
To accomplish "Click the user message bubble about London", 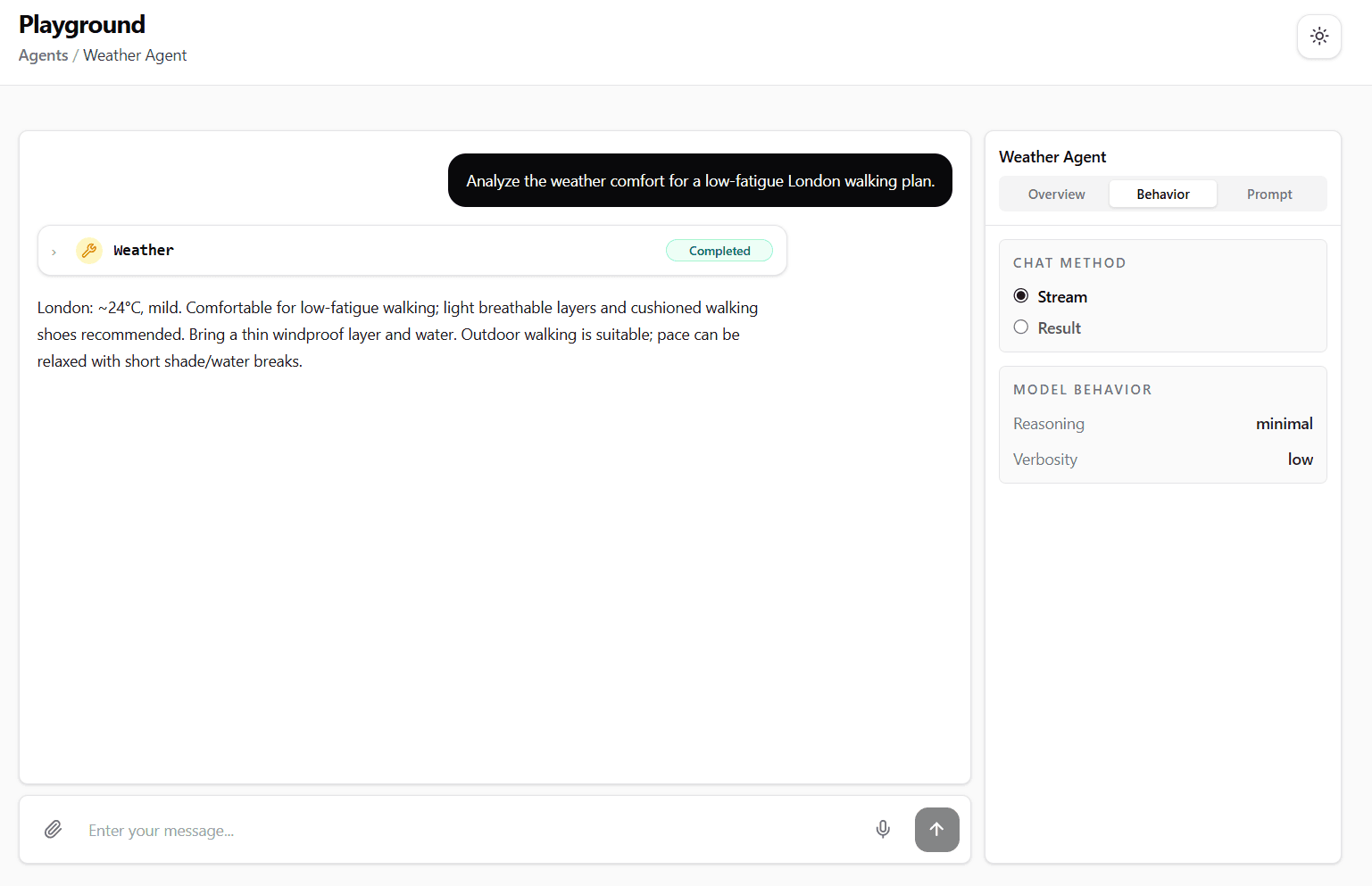I will pos(700,180).
